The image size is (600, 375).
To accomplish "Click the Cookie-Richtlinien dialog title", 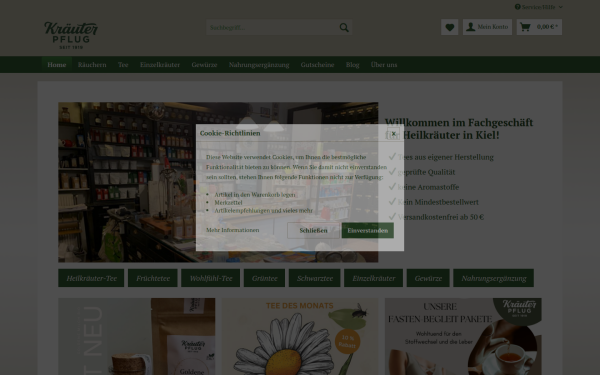I will 230,133.
